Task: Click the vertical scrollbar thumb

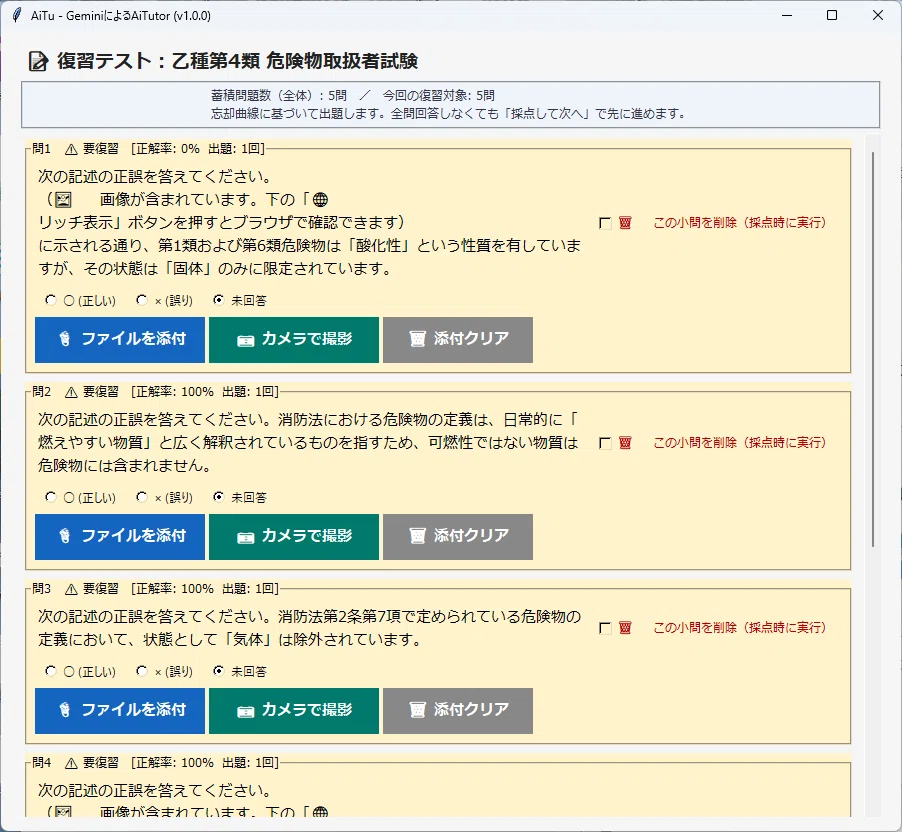Action: [873, 349]
